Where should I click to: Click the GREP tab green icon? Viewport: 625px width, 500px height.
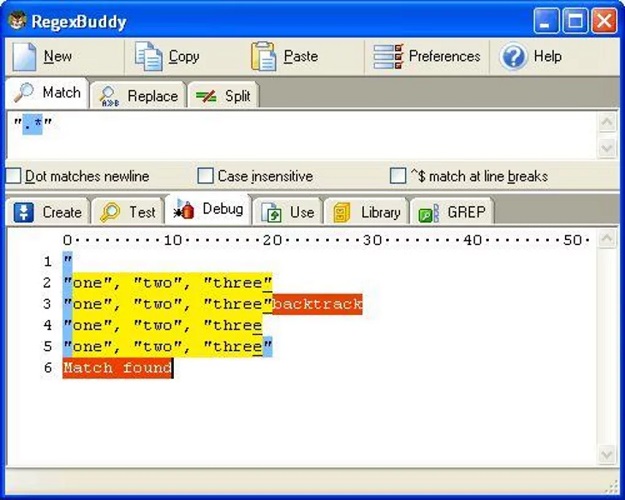429,213
